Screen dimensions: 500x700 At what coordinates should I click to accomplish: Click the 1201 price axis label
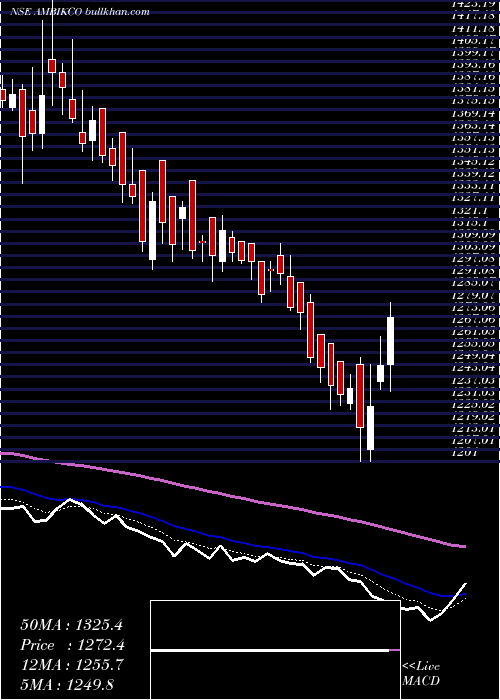coord(464,453)
